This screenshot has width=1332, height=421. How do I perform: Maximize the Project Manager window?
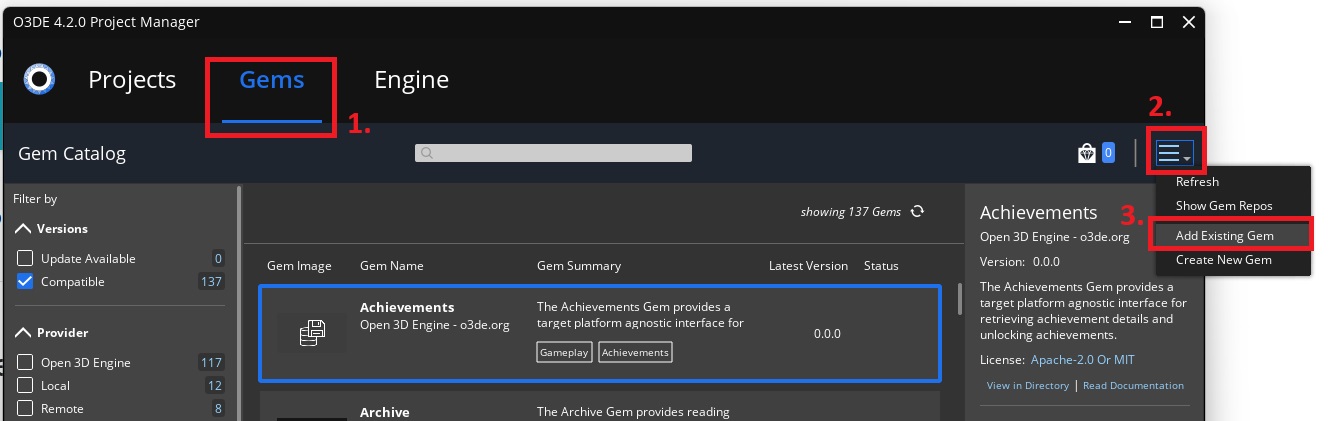(1156, 21)
